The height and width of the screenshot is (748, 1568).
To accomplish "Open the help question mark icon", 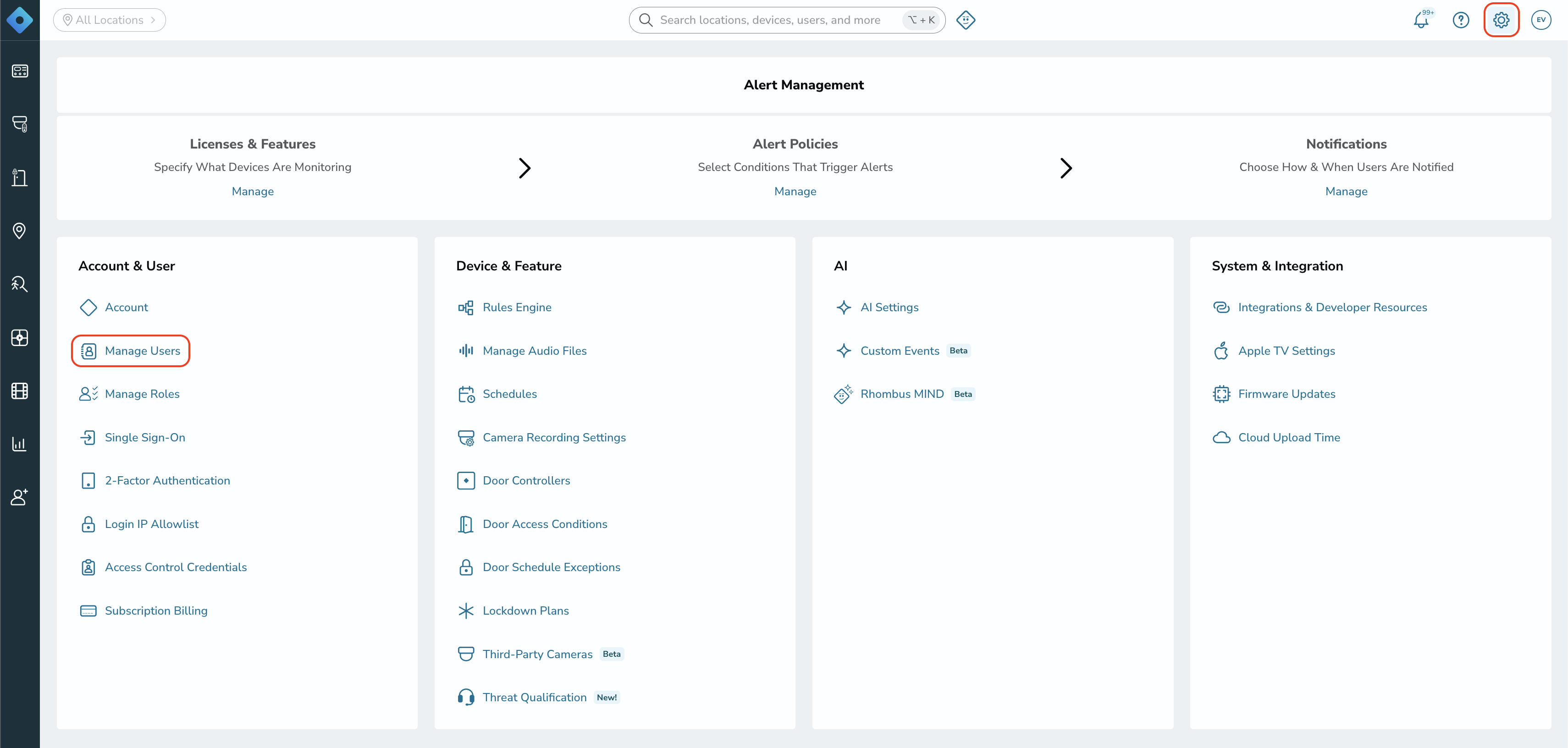I will [x=1460, y=20].
